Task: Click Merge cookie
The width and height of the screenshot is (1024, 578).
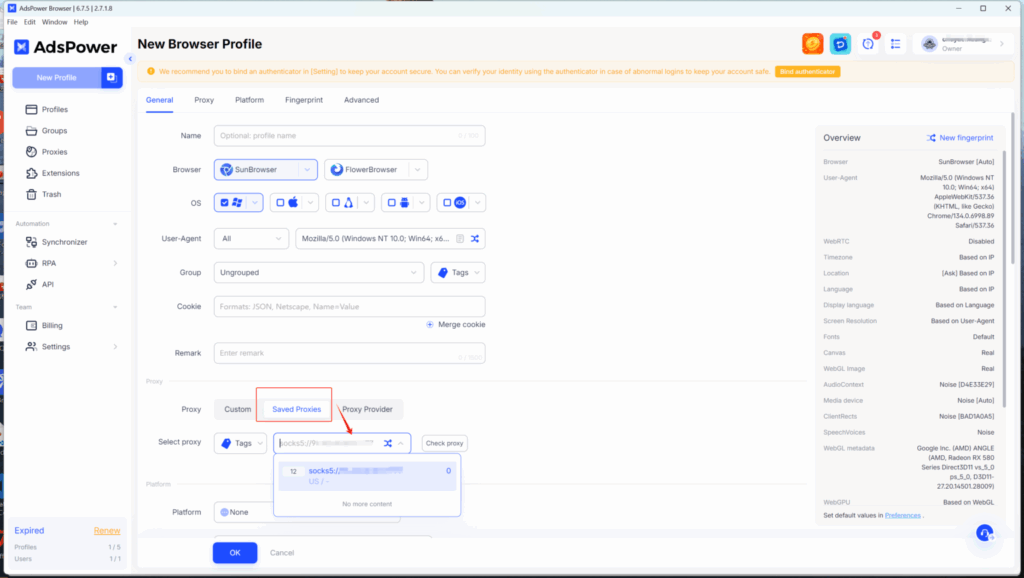Action: click(455, 325)
